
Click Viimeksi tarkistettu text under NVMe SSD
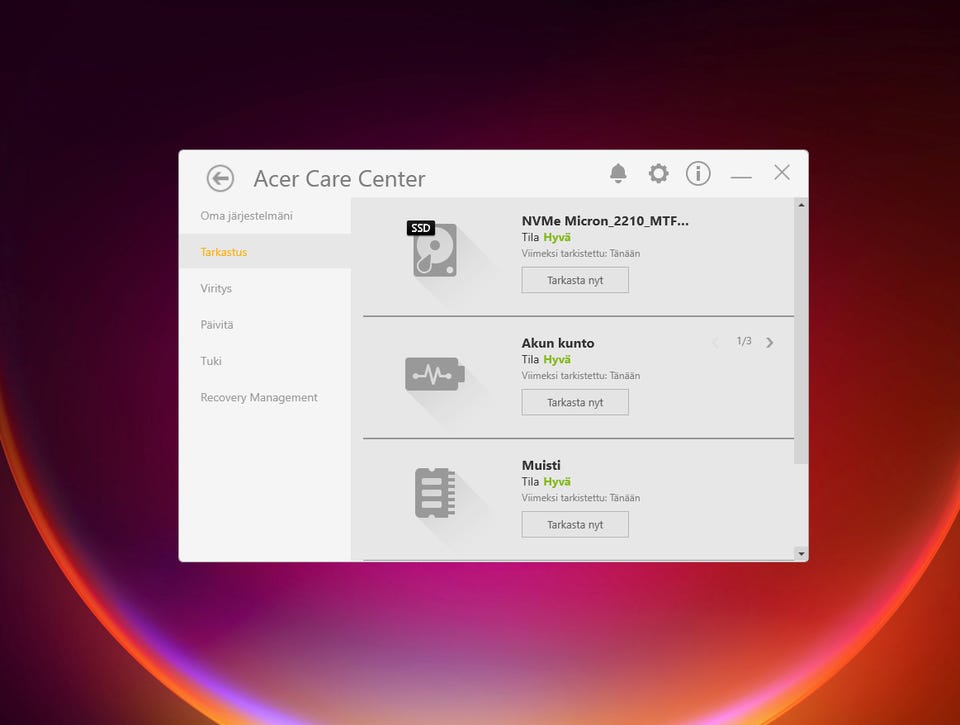coord(580,254)
